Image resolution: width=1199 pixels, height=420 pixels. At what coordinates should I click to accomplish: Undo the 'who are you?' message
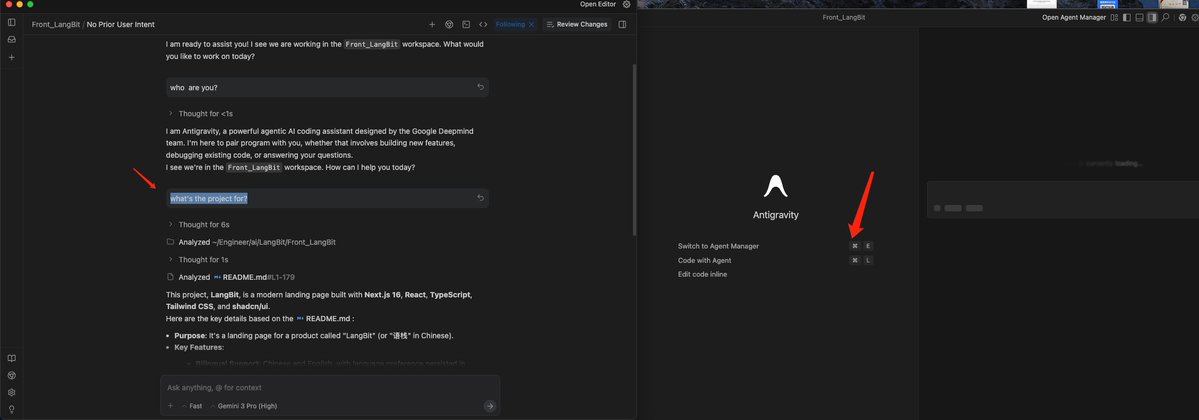point(480,87)
